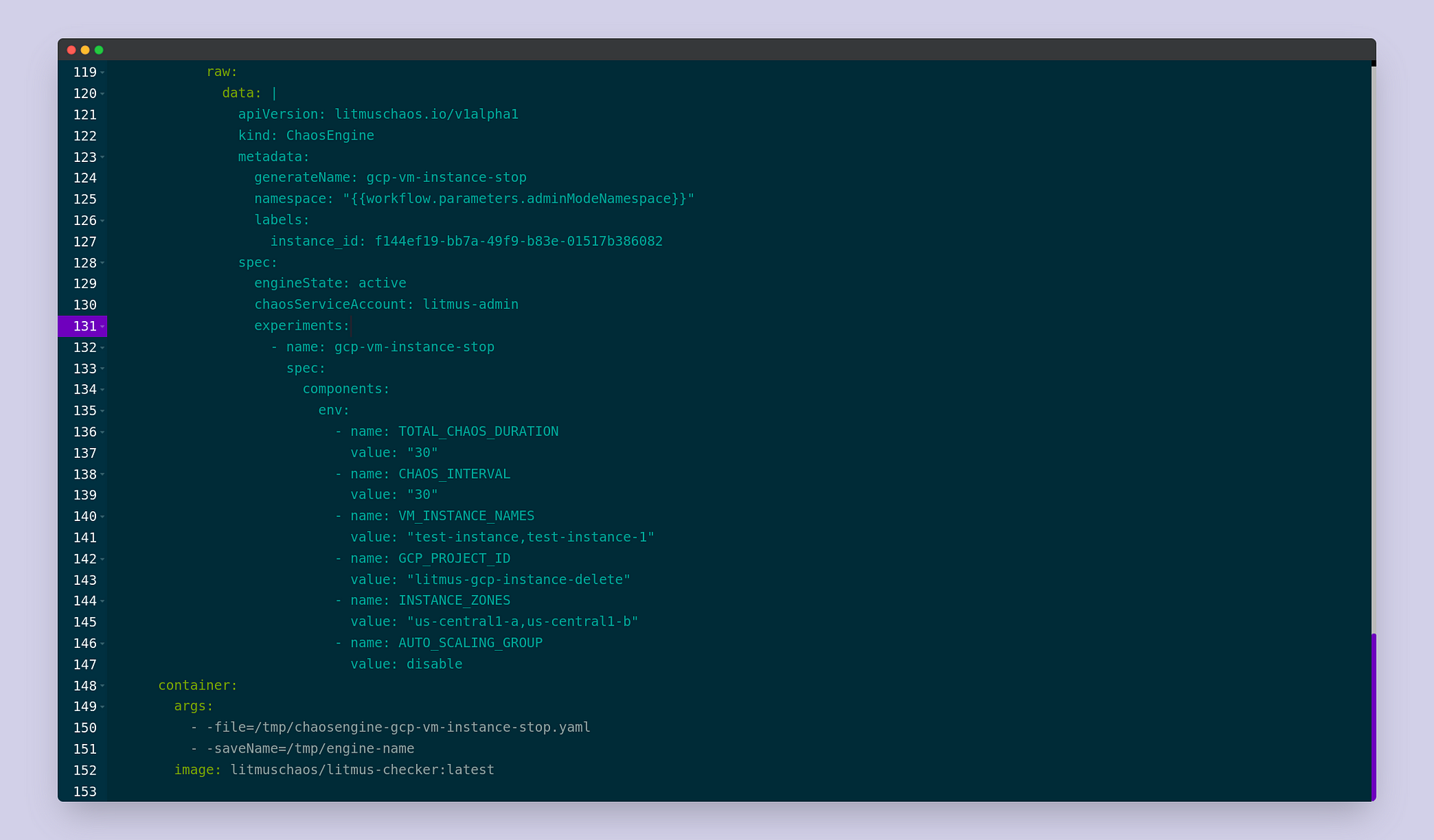Click 'container:' key on line 148
This screenshot has height=840, width=1434.
[198, 686]
